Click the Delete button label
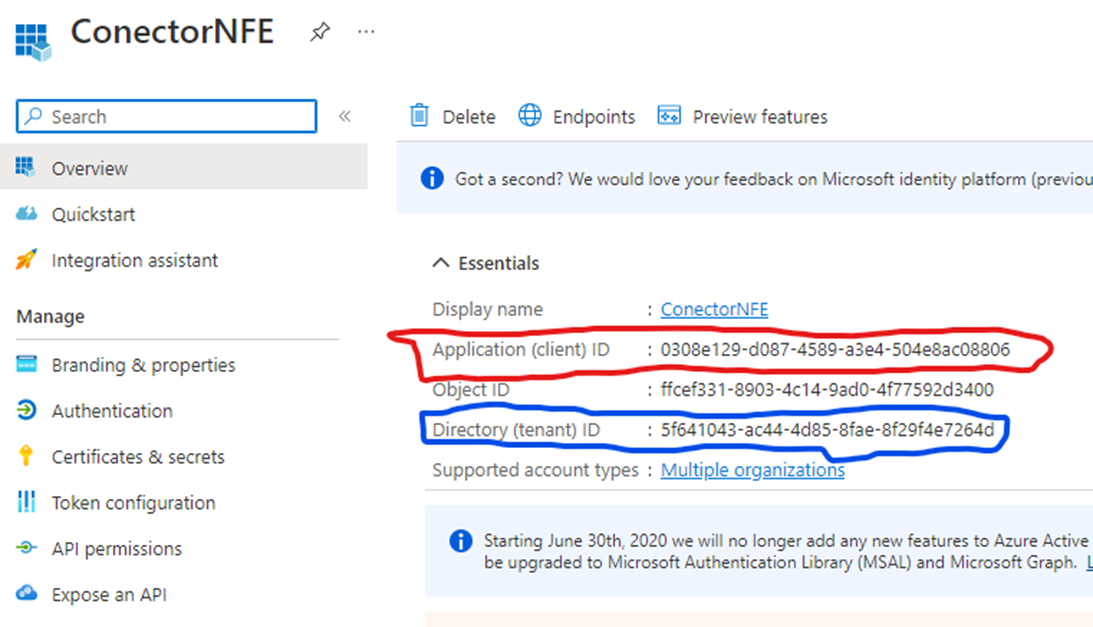The width and height of the screenshot is (1093, 627). click(x=468, y=116)
